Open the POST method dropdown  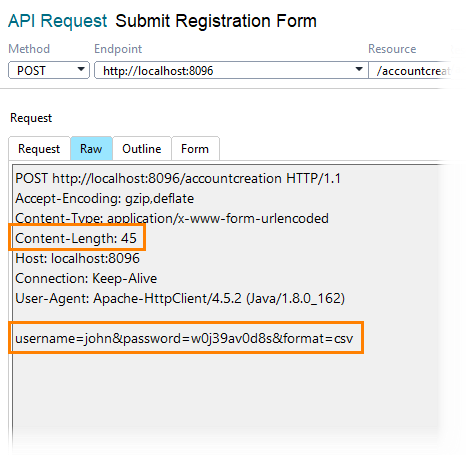[49, 70]
